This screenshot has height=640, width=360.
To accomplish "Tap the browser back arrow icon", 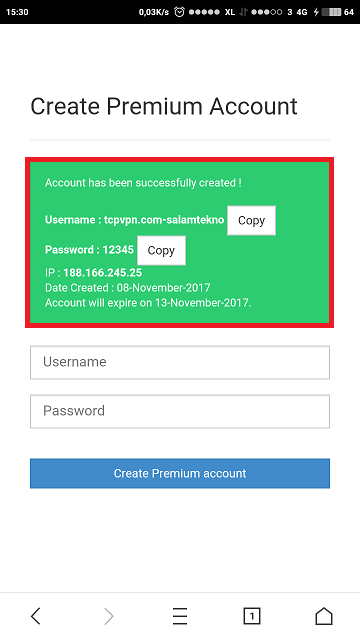I will click(36, 616).
